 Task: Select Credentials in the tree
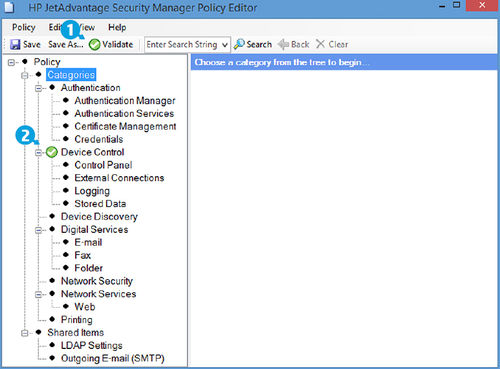click(99, 139)
